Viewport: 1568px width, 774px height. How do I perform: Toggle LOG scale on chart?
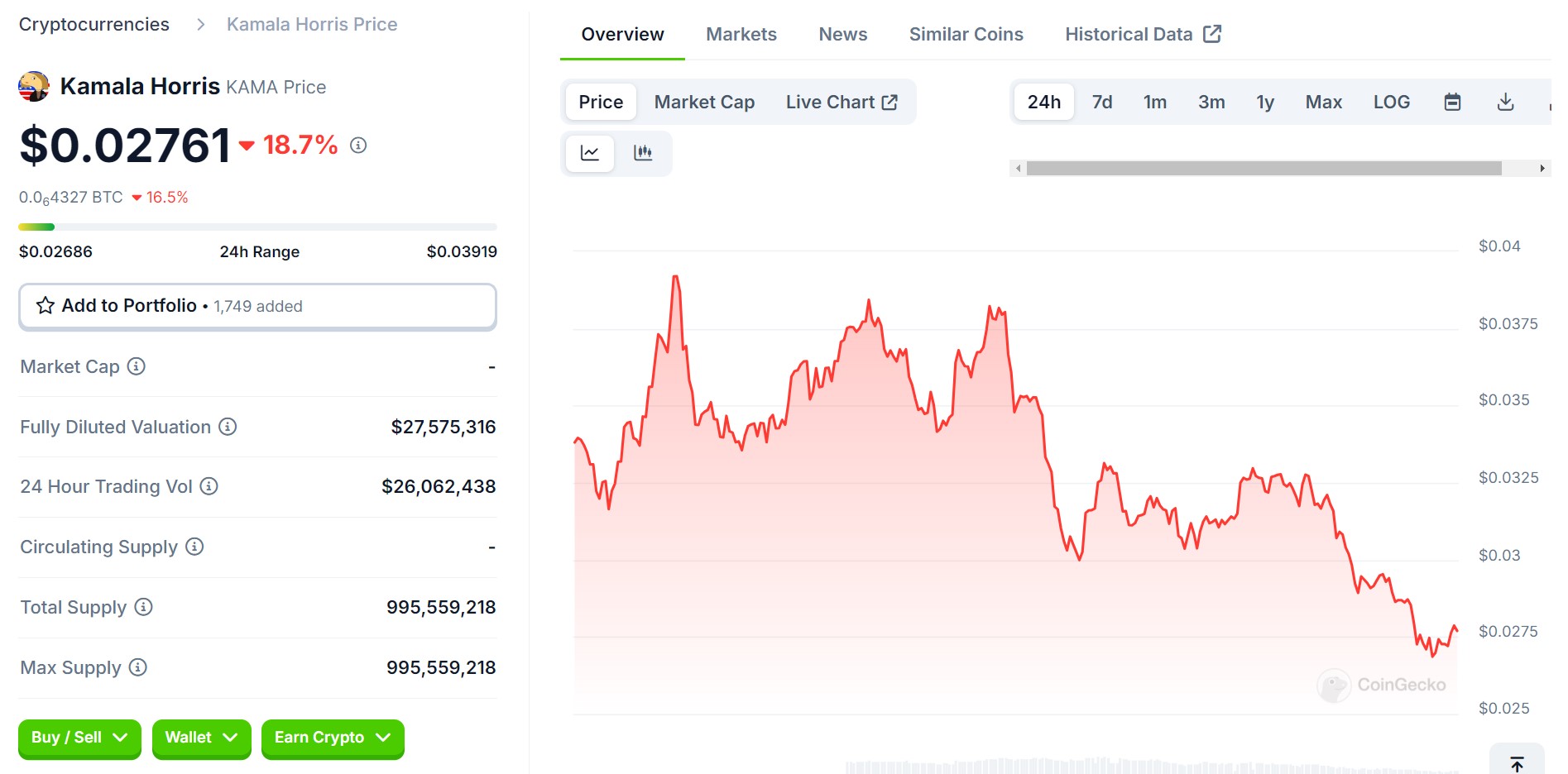pyautogui.click(x=1391, y=102)
